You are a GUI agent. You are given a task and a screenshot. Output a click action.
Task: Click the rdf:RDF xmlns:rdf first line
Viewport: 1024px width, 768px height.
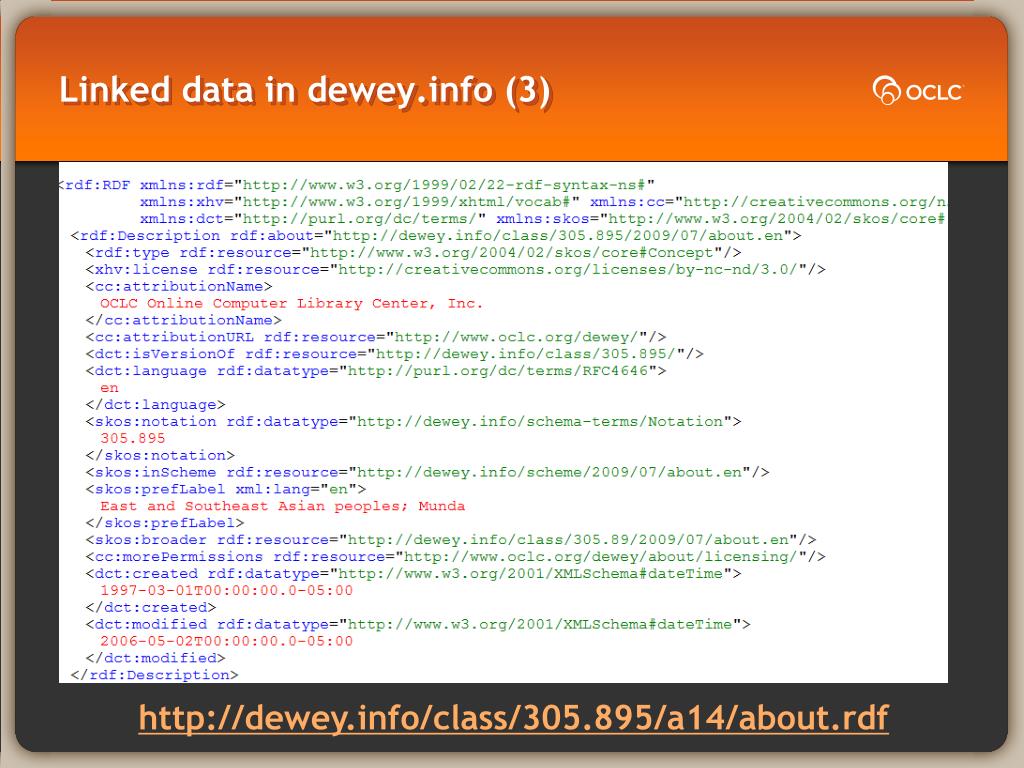[357, 185]
